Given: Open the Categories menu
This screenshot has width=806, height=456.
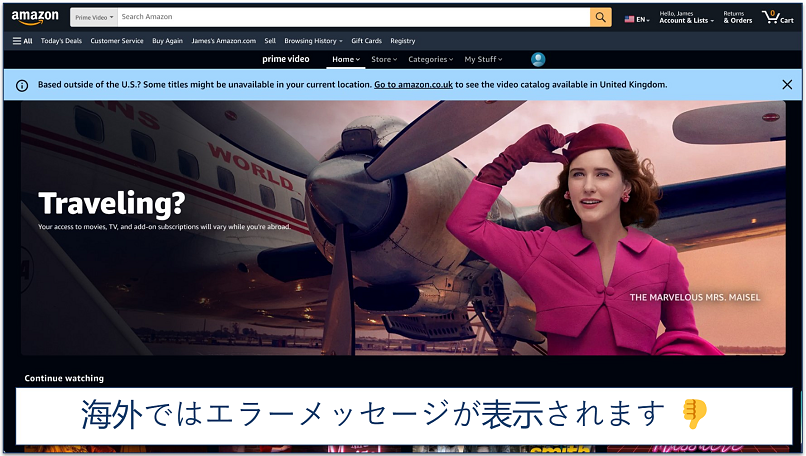Looking at the screenshot, I should pos(430,59).
